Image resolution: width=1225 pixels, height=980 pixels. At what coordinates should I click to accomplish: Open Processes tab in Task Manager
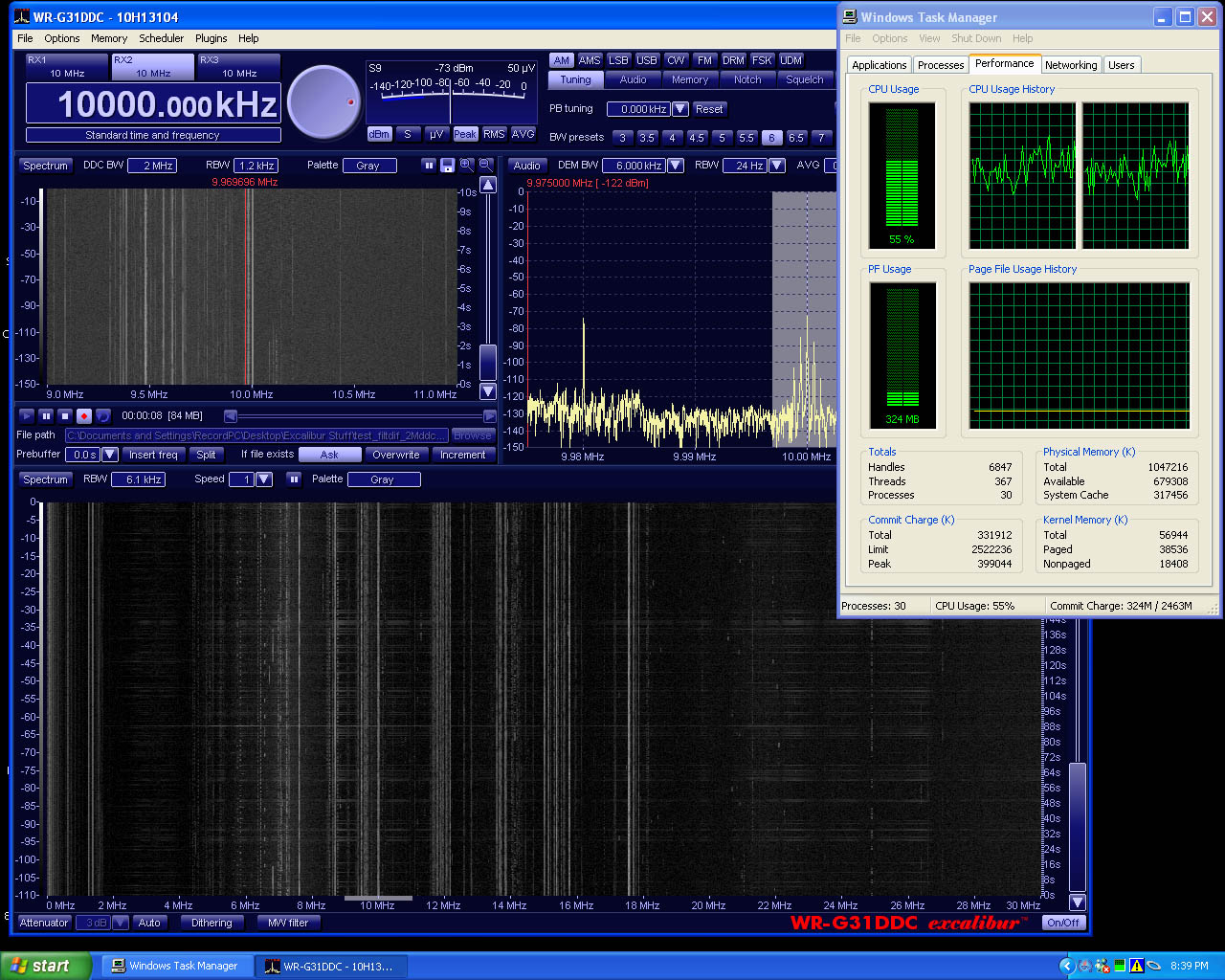(940, 65)
